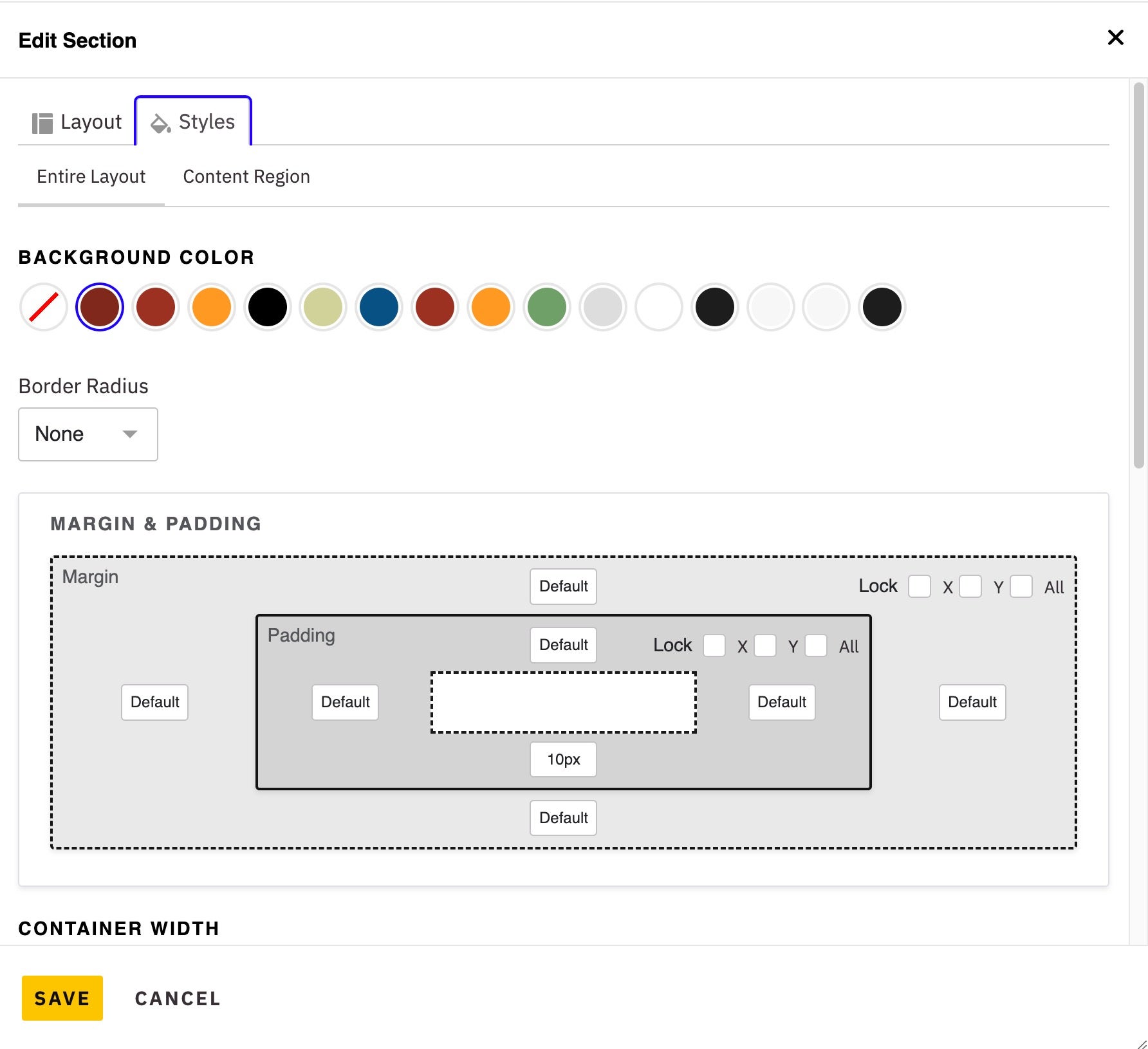
Task: Set the padding right Default value
Action: tap(782, 702)
